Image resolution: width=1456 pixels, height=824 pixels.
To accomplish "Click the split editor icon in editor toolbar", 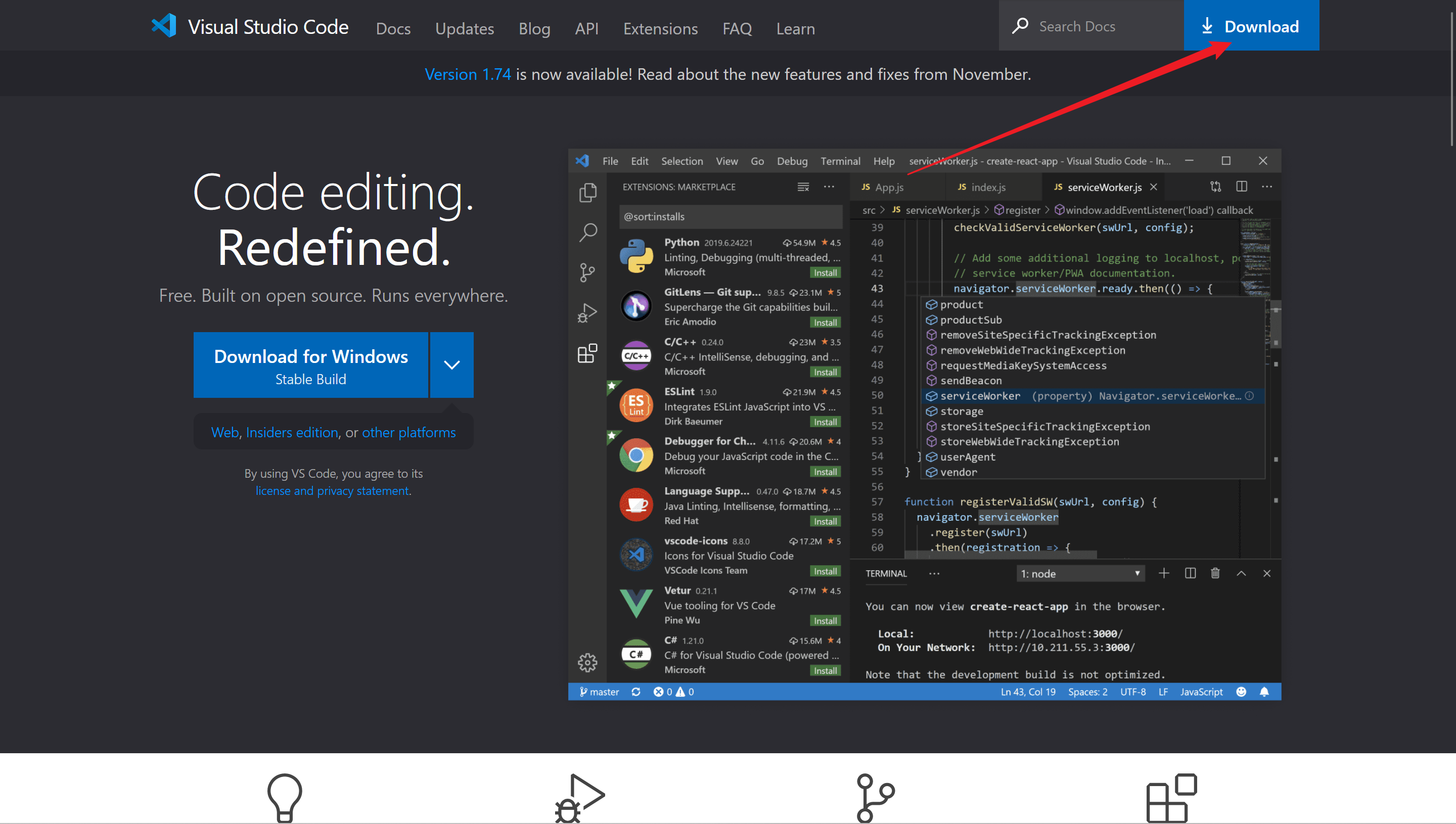I will coord(1242,186).
